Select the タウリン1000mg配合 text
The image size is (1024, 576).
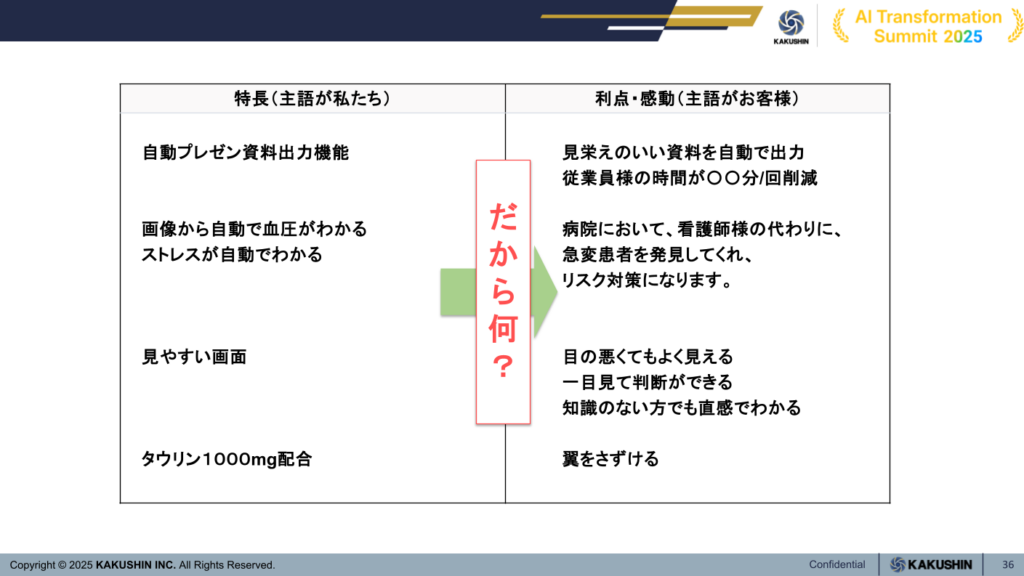[227, 459]
